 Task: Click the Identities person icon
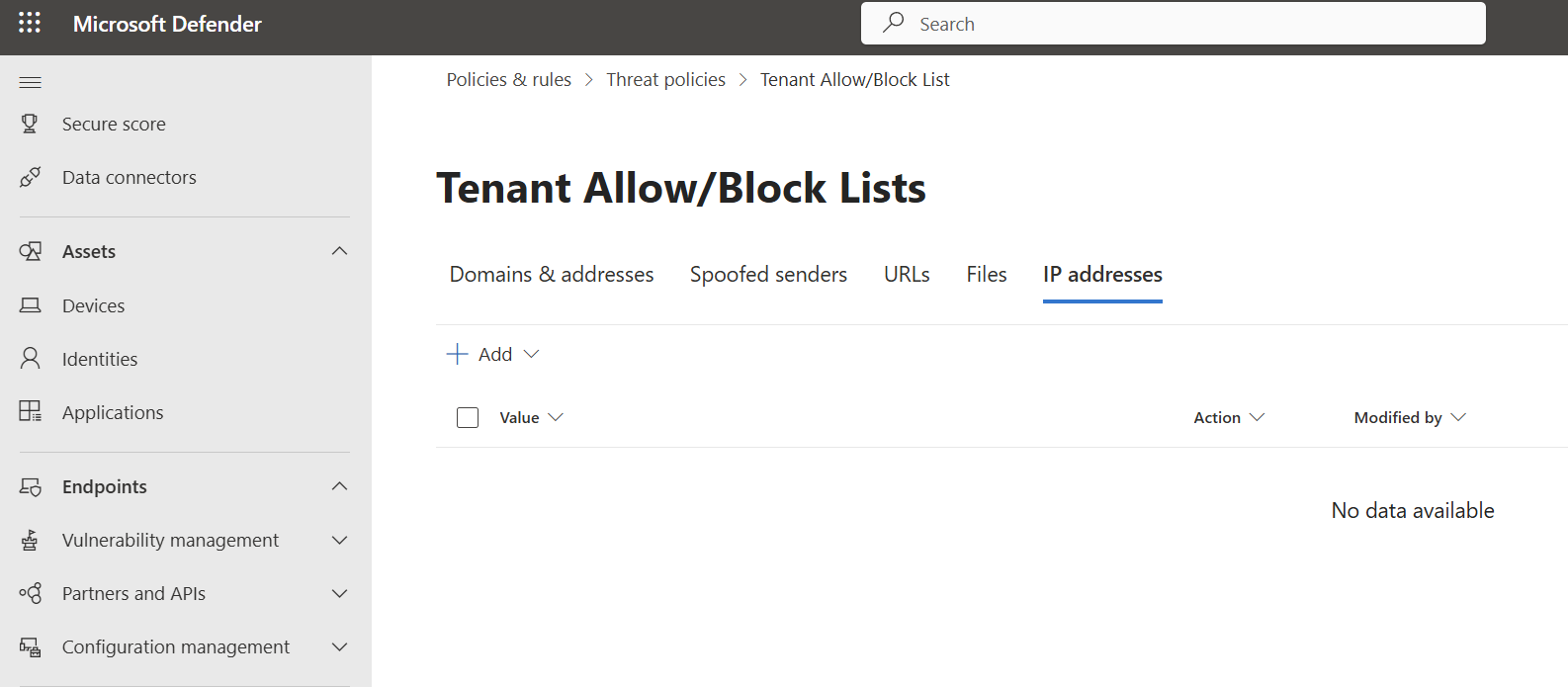(31, 358)
